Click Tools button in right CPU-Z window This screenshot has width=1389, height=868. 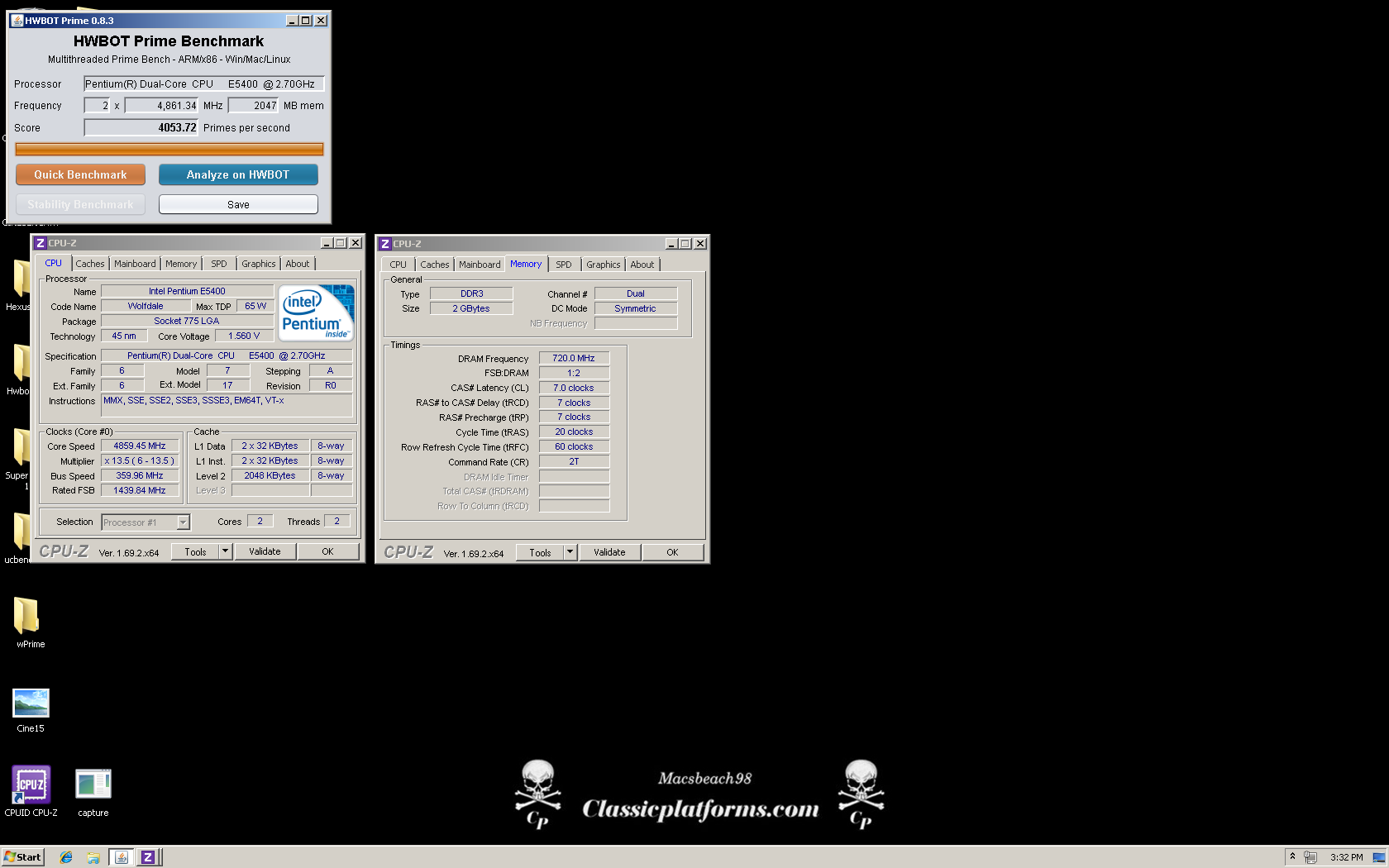click(x=541, y=552)
